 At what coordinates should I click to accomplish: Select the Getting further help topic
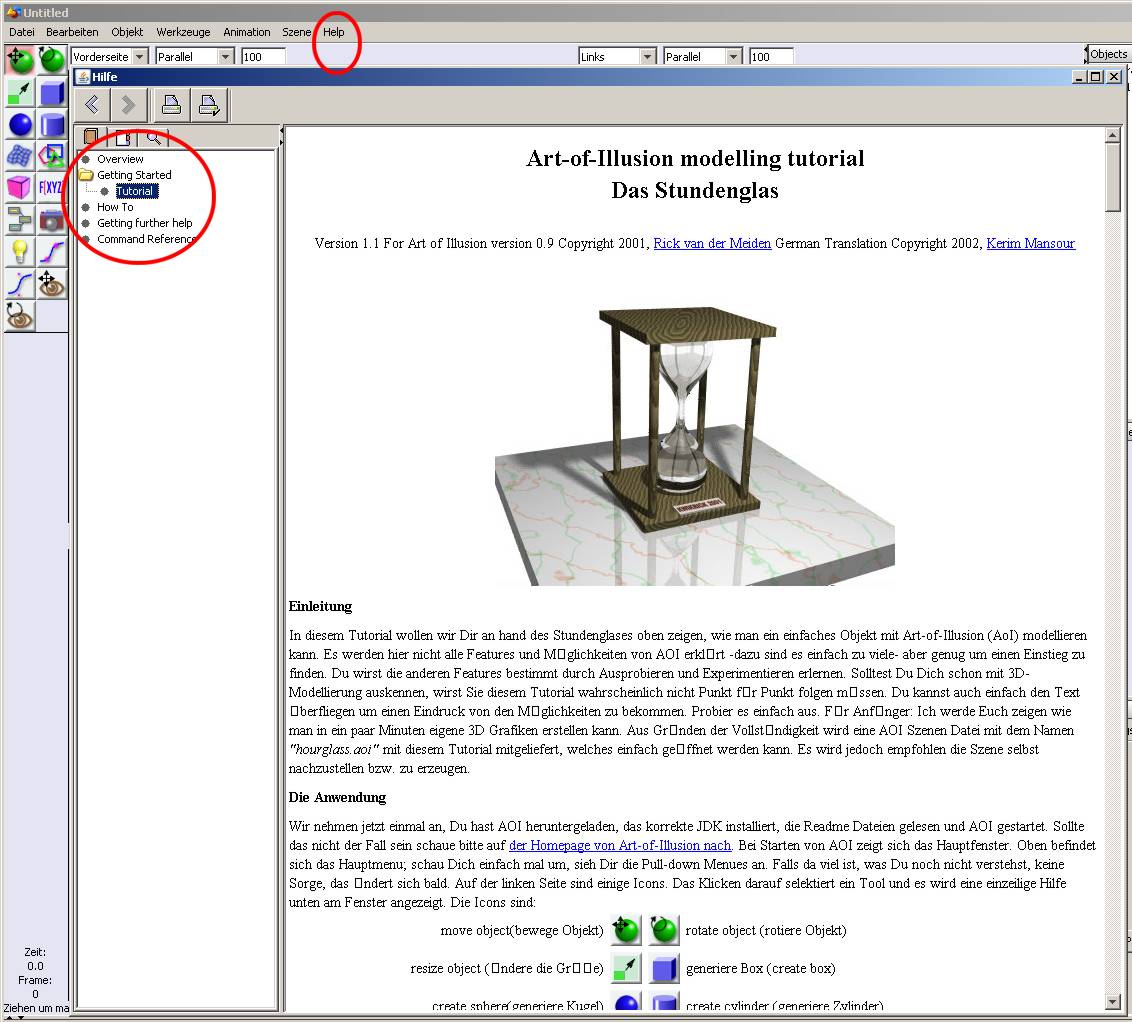[144, 223]
